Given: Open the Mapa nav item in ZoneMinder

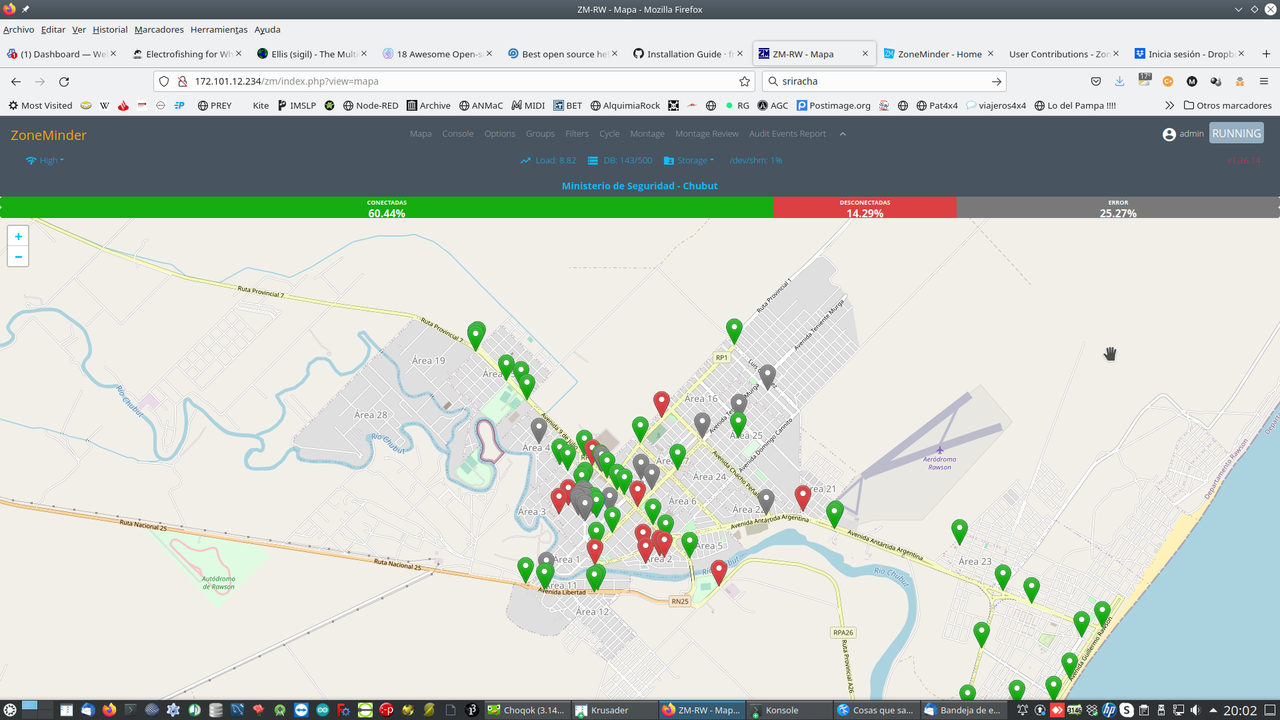Looking at the screenshot, I should click(x=421, y=134).
